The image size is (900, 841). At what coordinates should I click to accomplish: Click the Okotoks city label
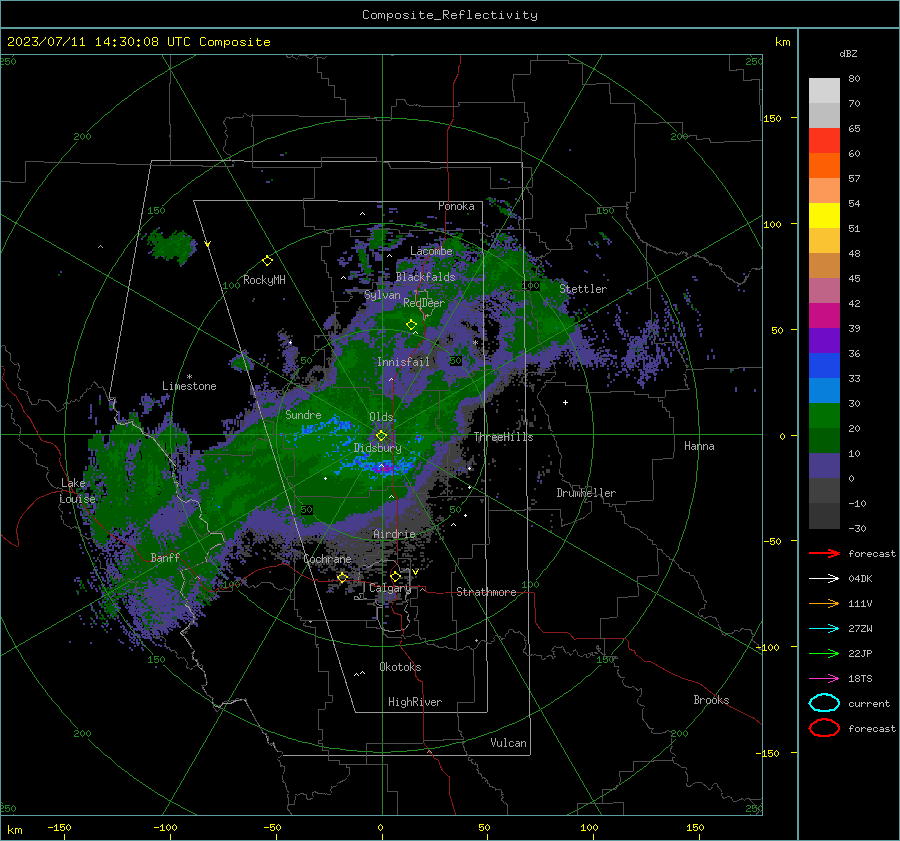(400, 667)
